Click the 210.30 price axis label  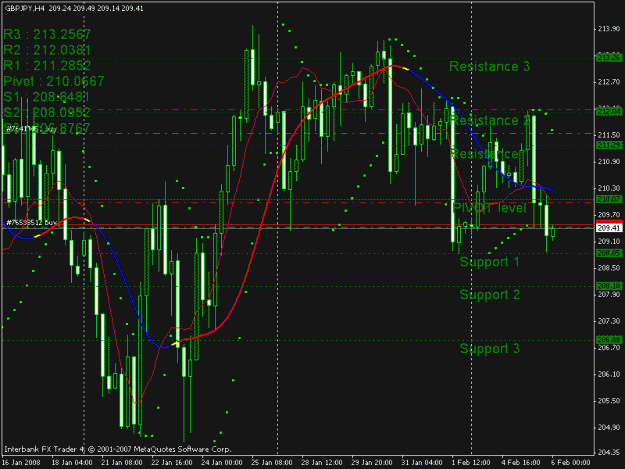[609, 188]
